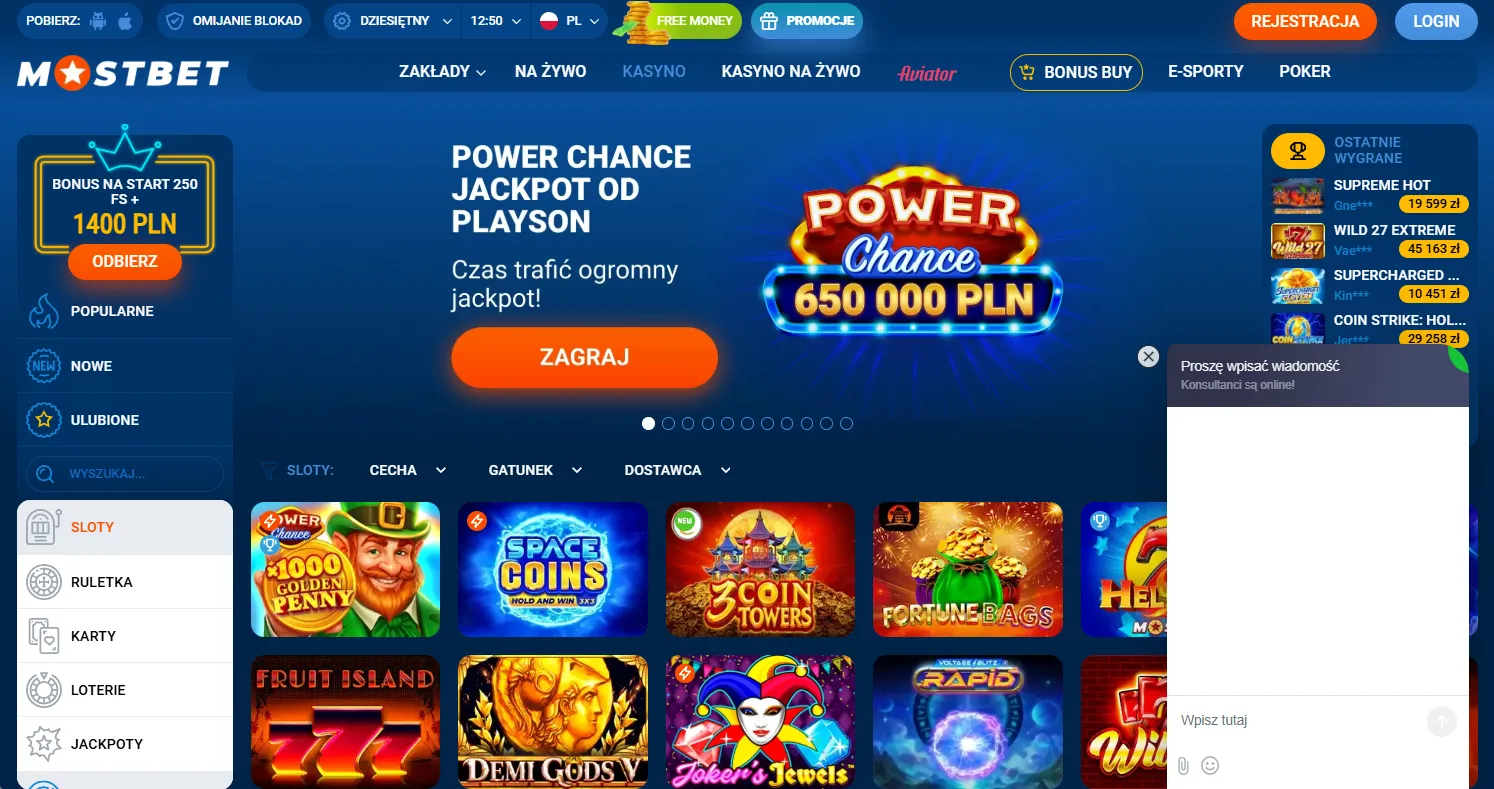Go to the Poker menu item
This screenshot has height=789, width=1494.
click(1305, 72)
